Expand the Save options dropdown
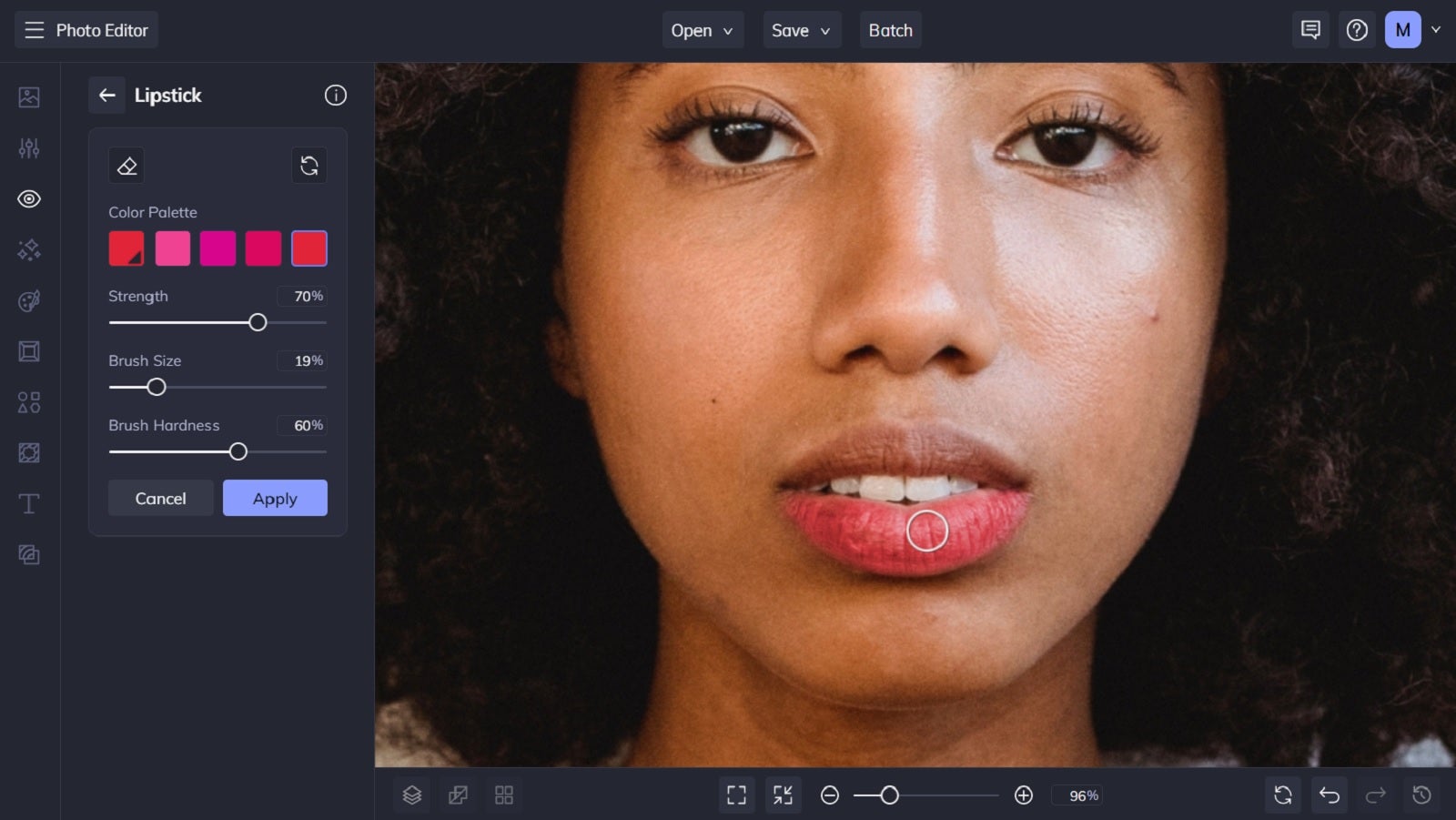 801,29
